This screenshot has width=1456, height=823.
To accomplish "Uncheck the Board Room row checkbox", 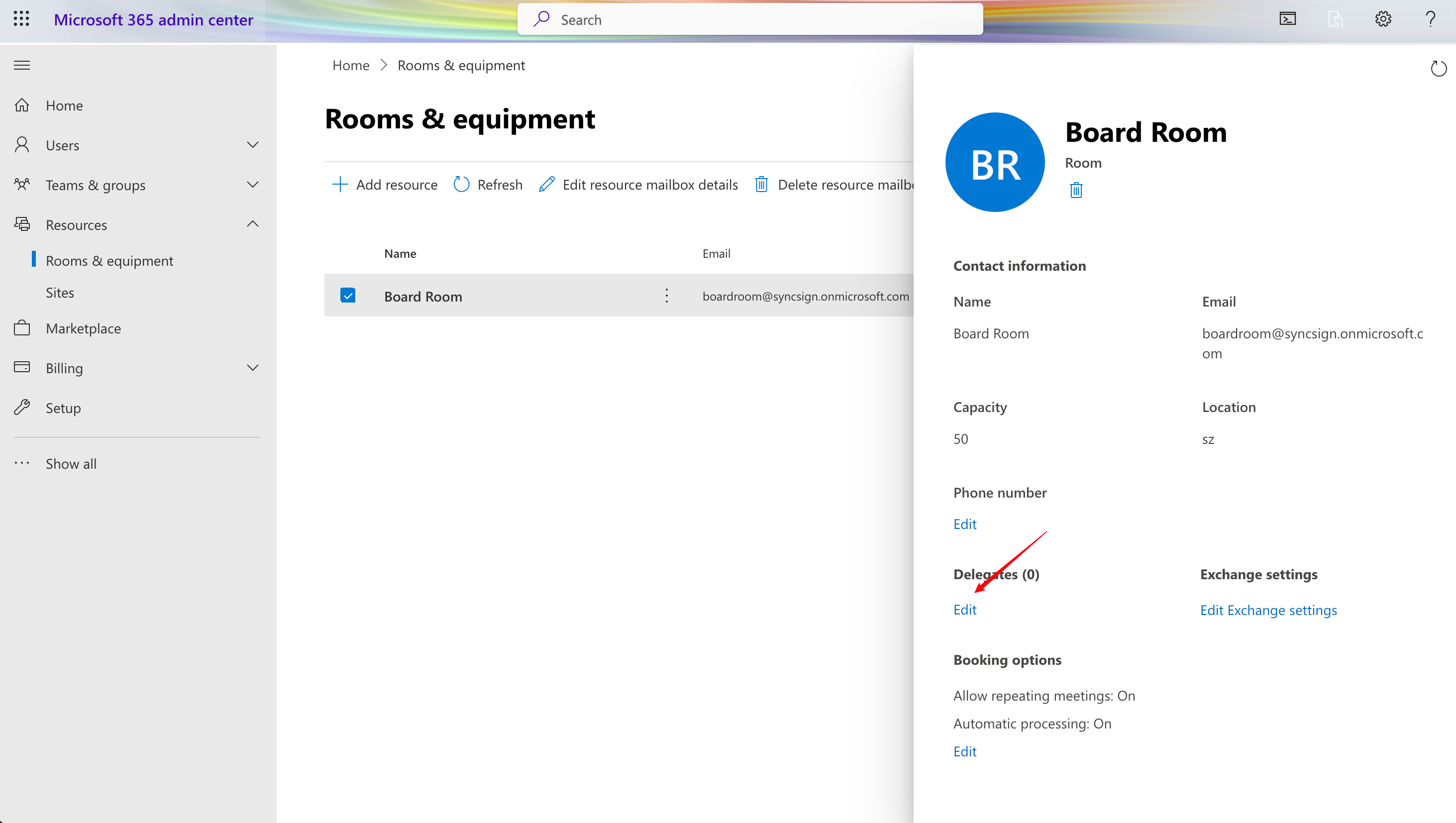I will 348,295.
